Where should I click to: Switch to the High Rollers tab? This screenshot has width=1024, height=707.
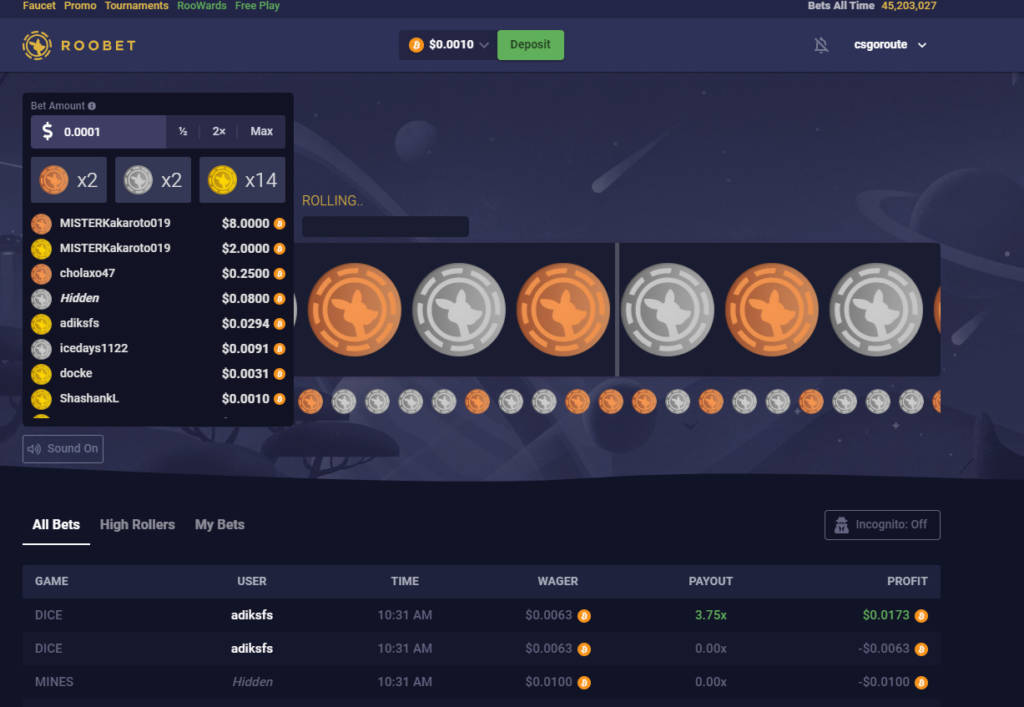click(137, 525)
